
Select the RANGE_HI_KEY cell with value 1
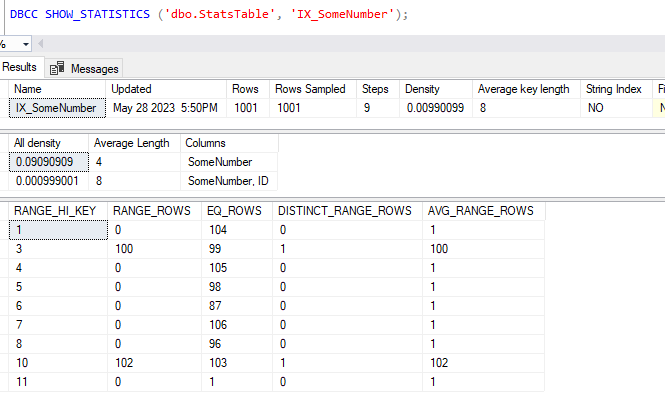[x=55, y=229]
